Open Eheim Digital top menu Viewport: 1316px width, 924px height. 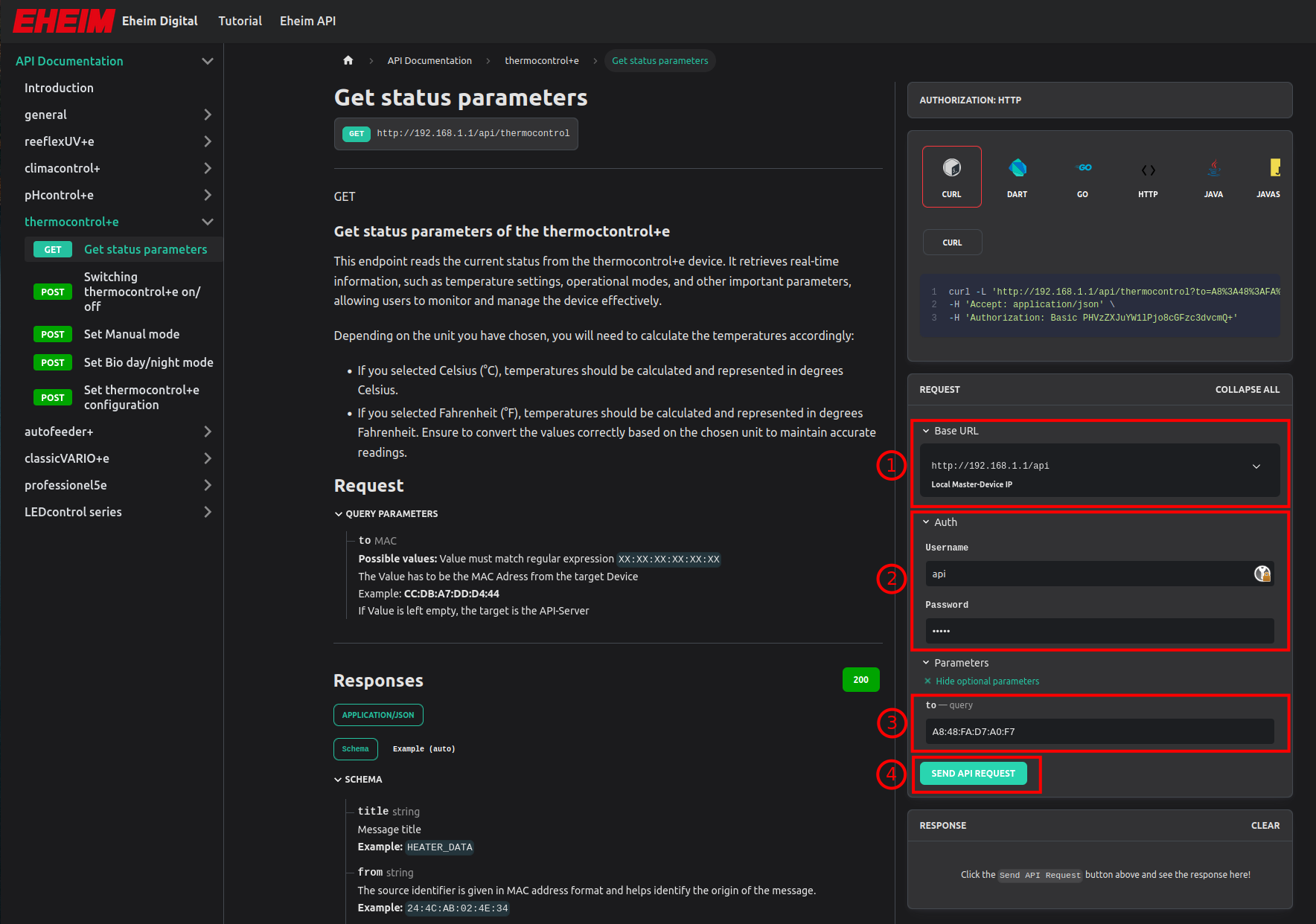pos(160,21)
